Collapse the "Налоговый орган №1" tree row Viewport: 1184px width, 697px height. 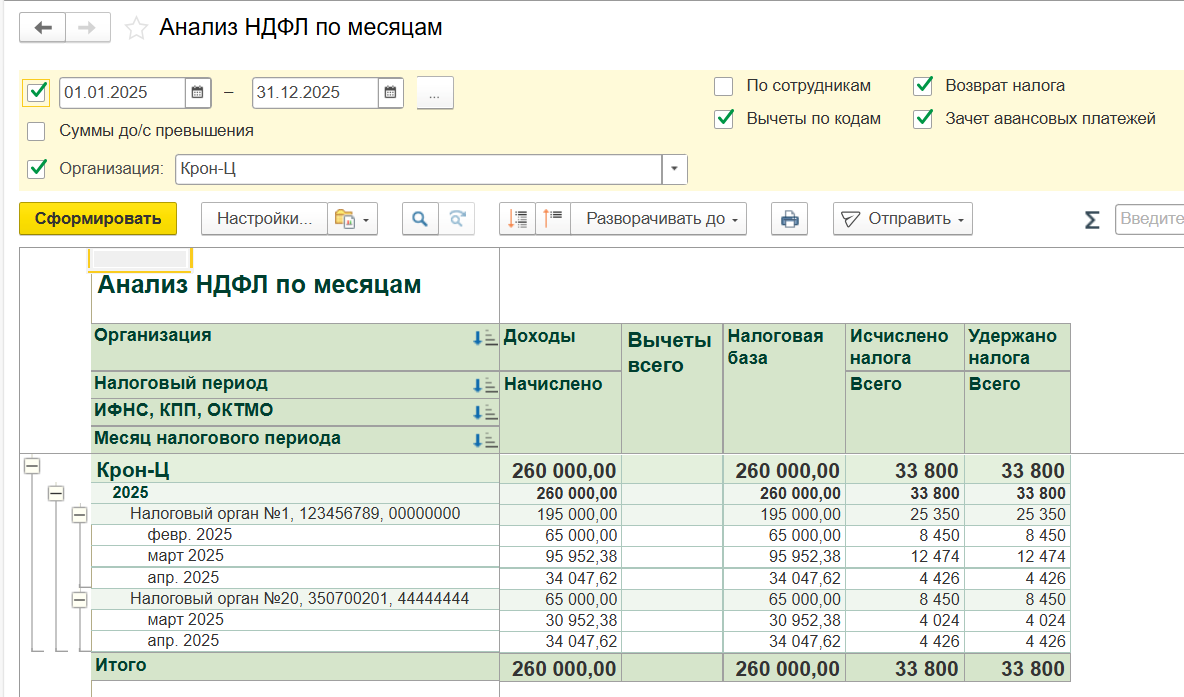tap(78, 513)
